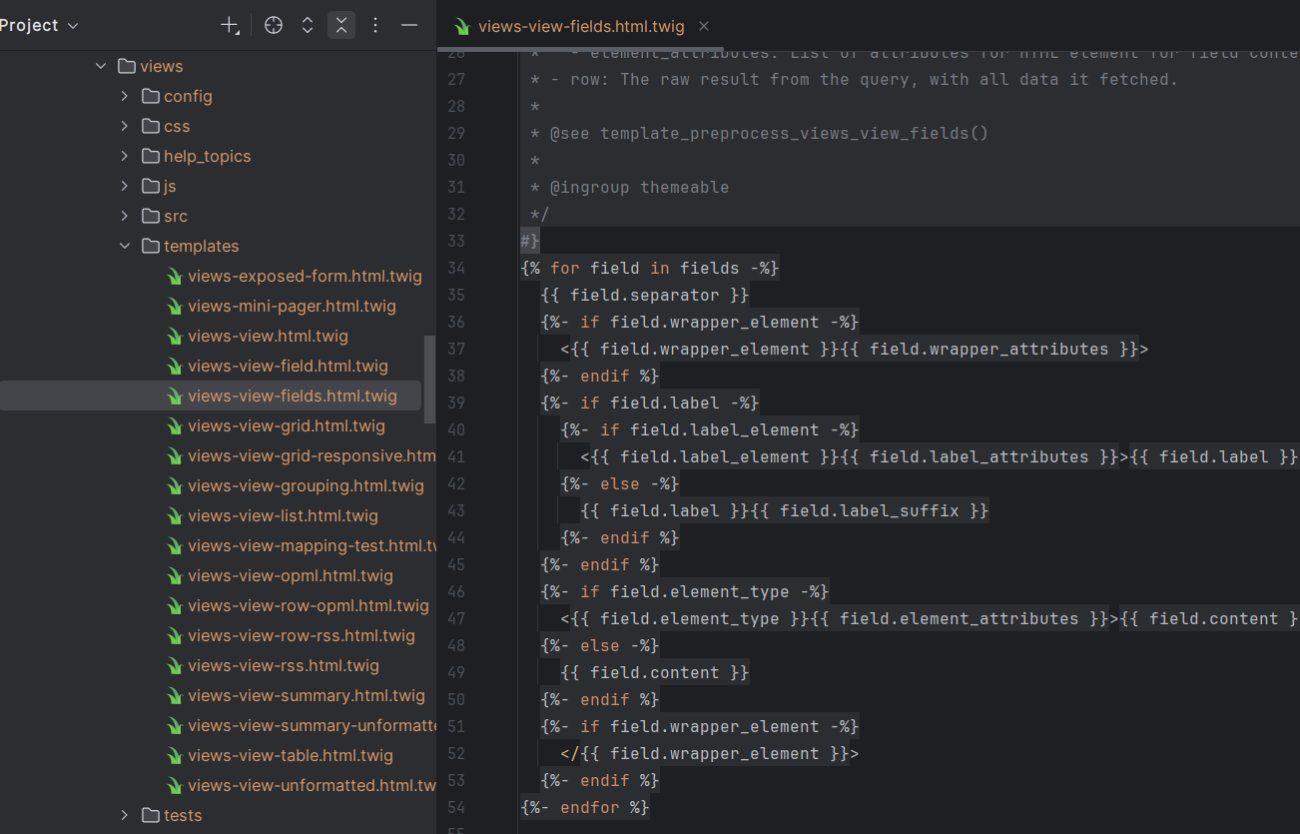Open views-view-grid.html.twig file
1300x834 pixels.
click(x=286, y=426)
